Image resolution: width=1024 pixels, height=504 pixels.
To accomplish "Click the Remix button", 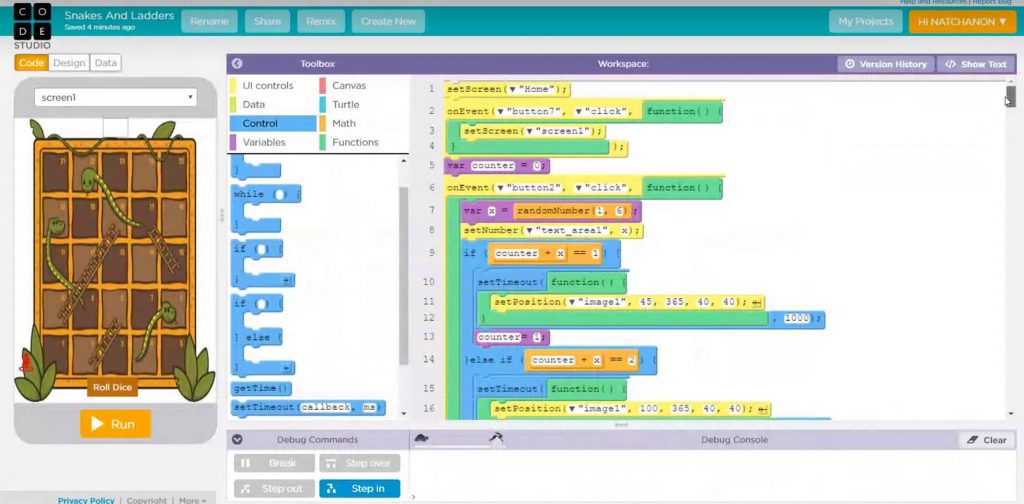I will click(321, 22).
